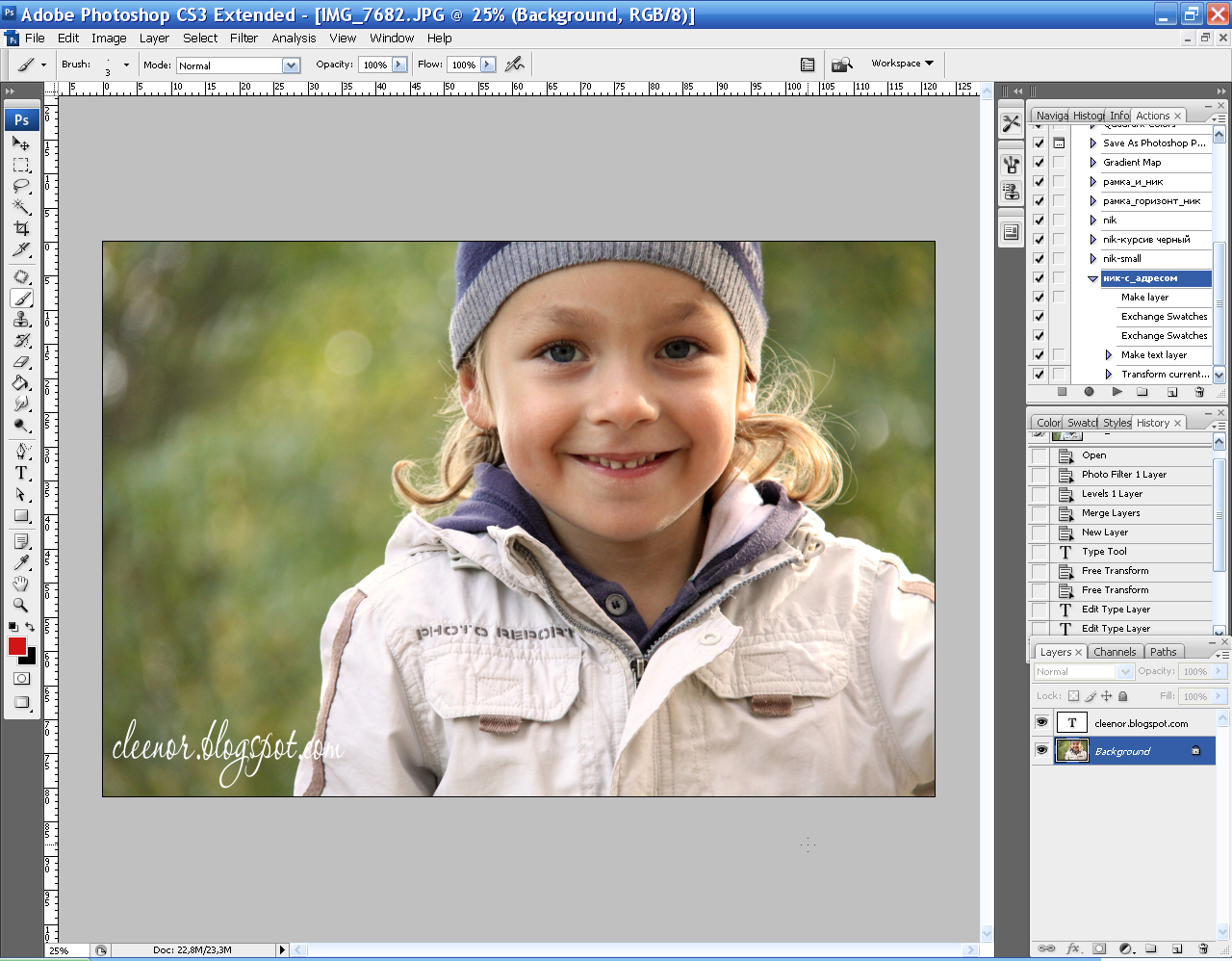Image resolution: width=1232 pixels, height=961 pixels.
Task: Enable airbrush mode in options bar
Action: click(x=515, y=65)
